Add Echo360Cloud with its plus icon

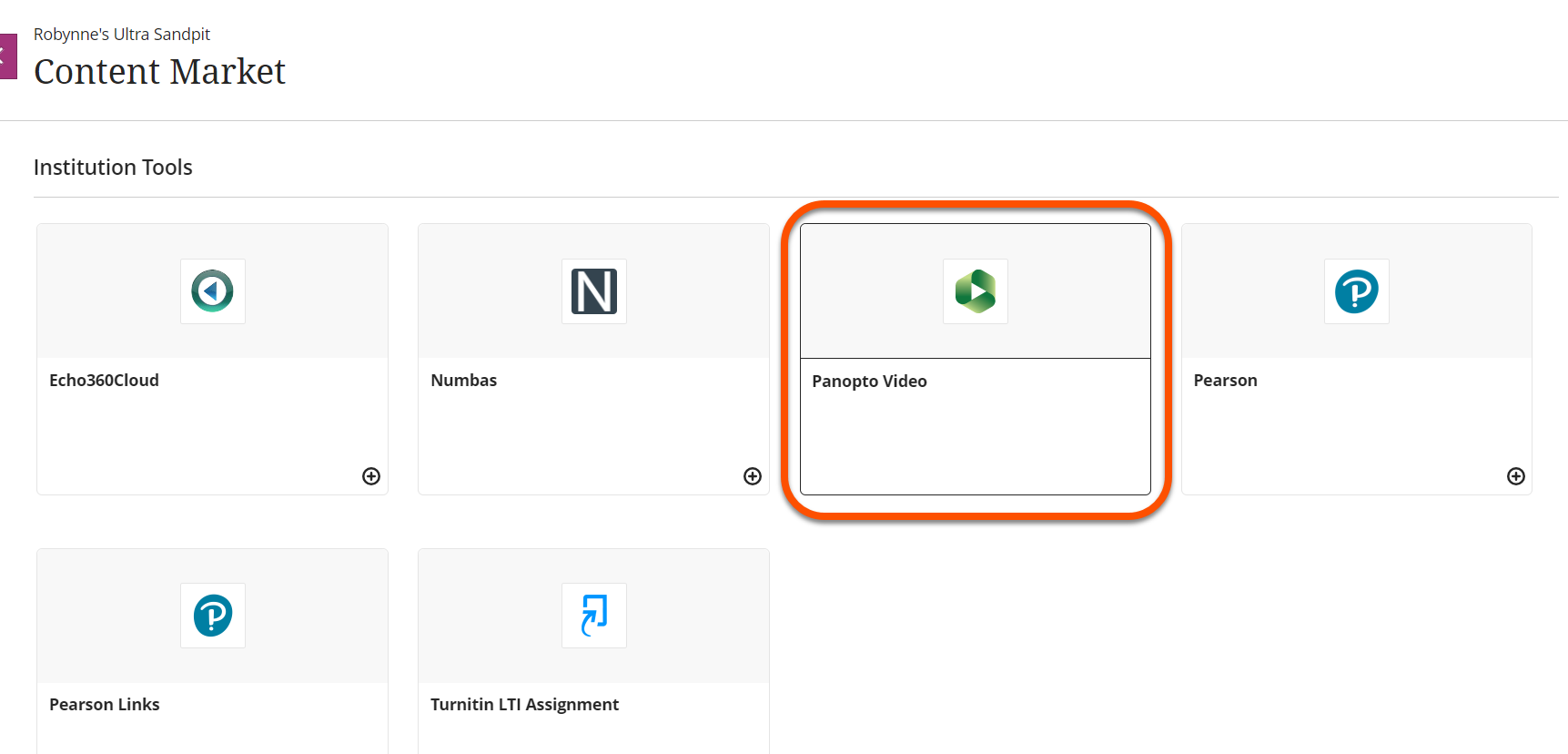click(x=371, y=476)
